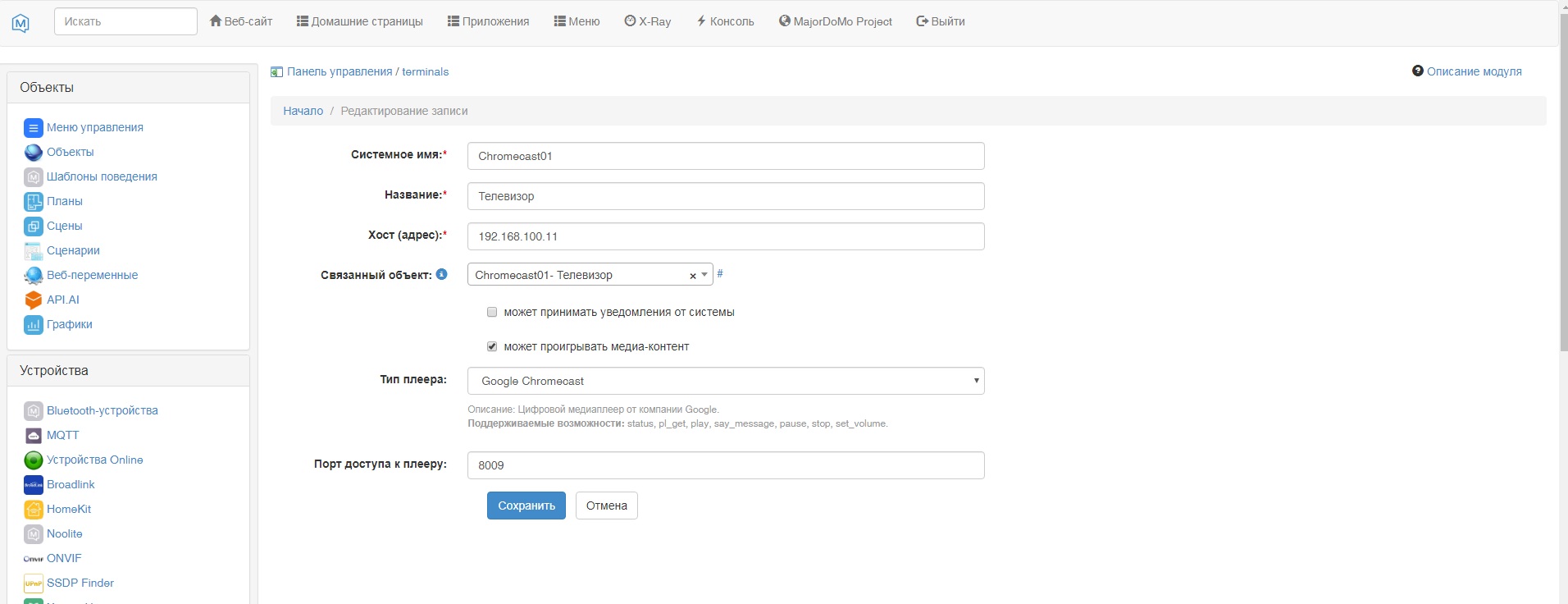Click the green Devices Online icon
1568x604 pixels.
click(x=33, y=460)
